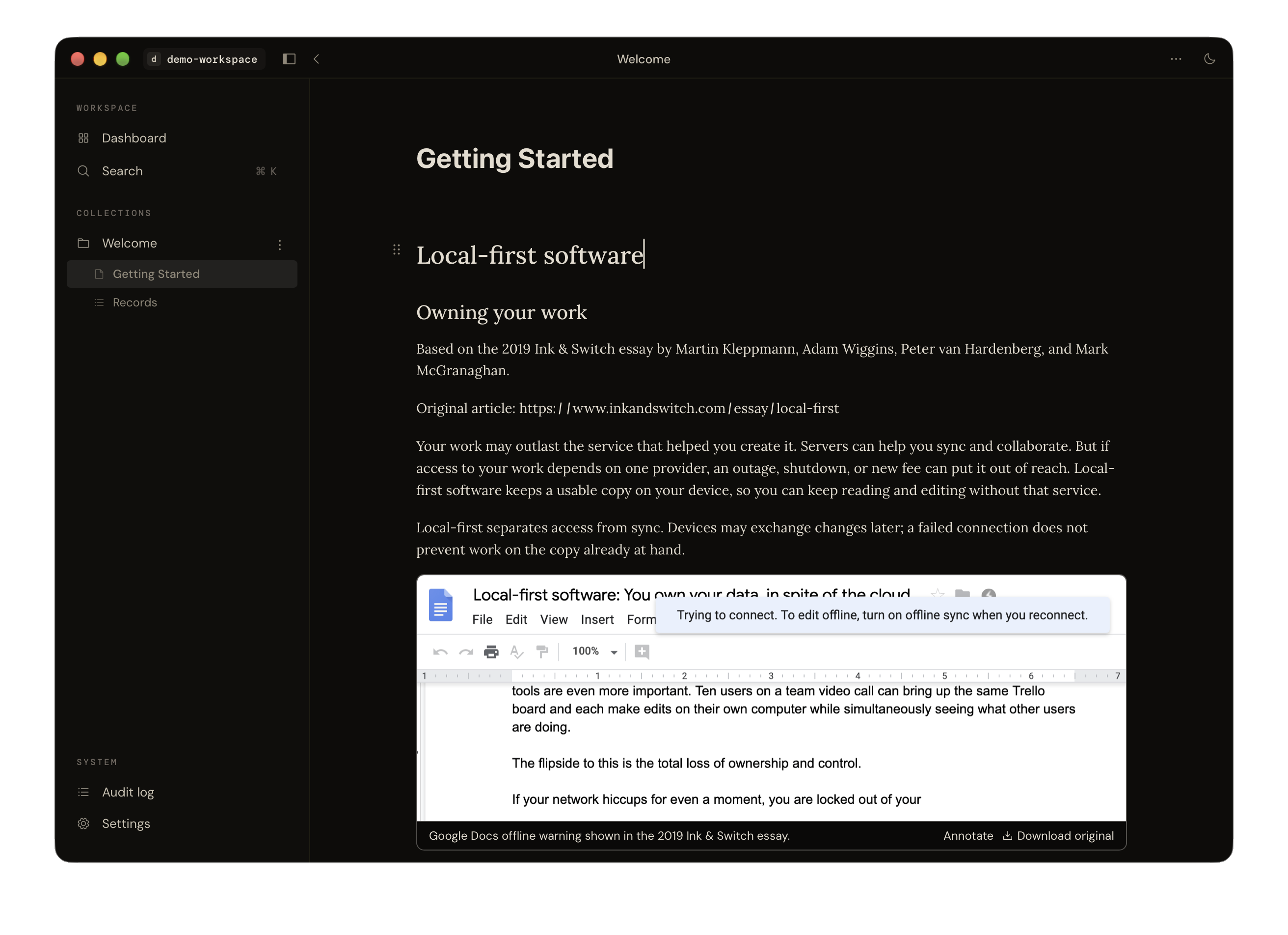Viewport: 1288px width, 935px height.
Task: Open Settings in the sidebar
Action: (182, 823)
